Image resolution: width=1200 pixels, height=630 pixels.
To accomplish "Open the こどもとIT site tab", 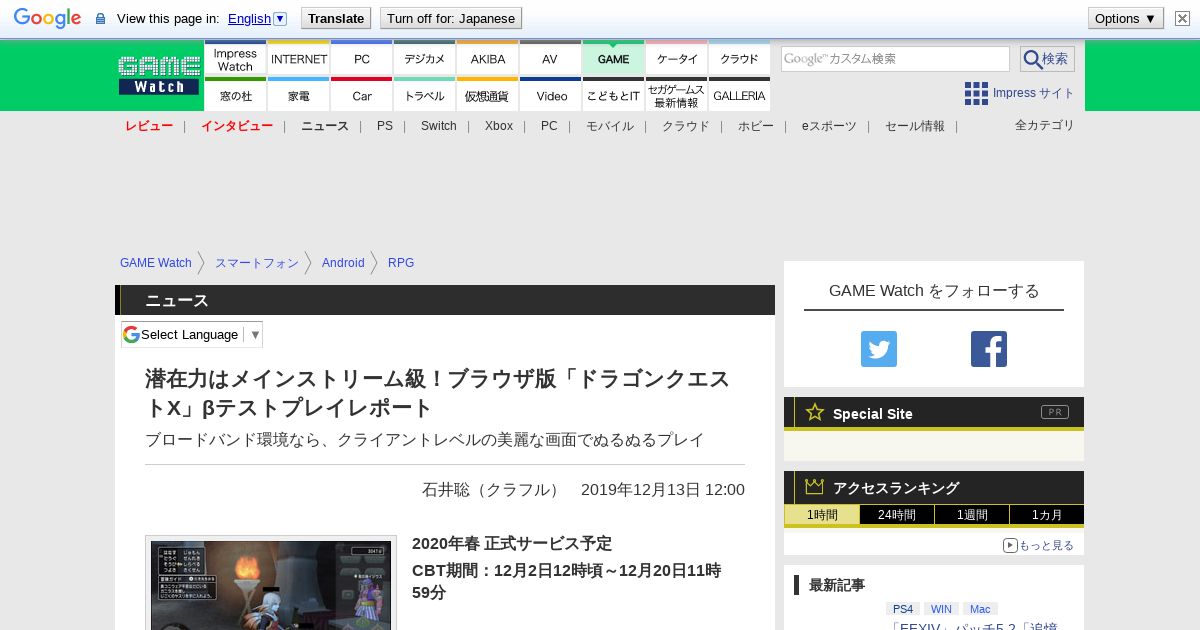I will coord(613,95).
